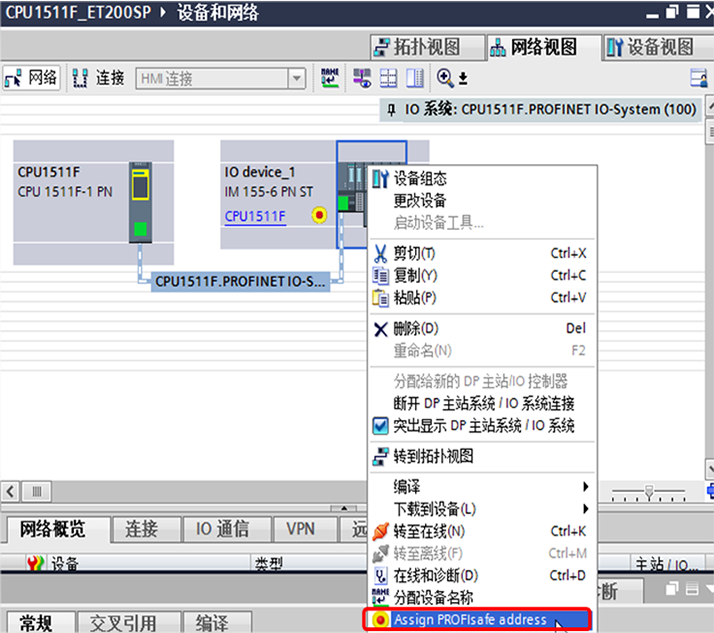714x633 pixels.
Task: Expand the 下载到设备(L) submenu
Action: (x=482, y=509)
